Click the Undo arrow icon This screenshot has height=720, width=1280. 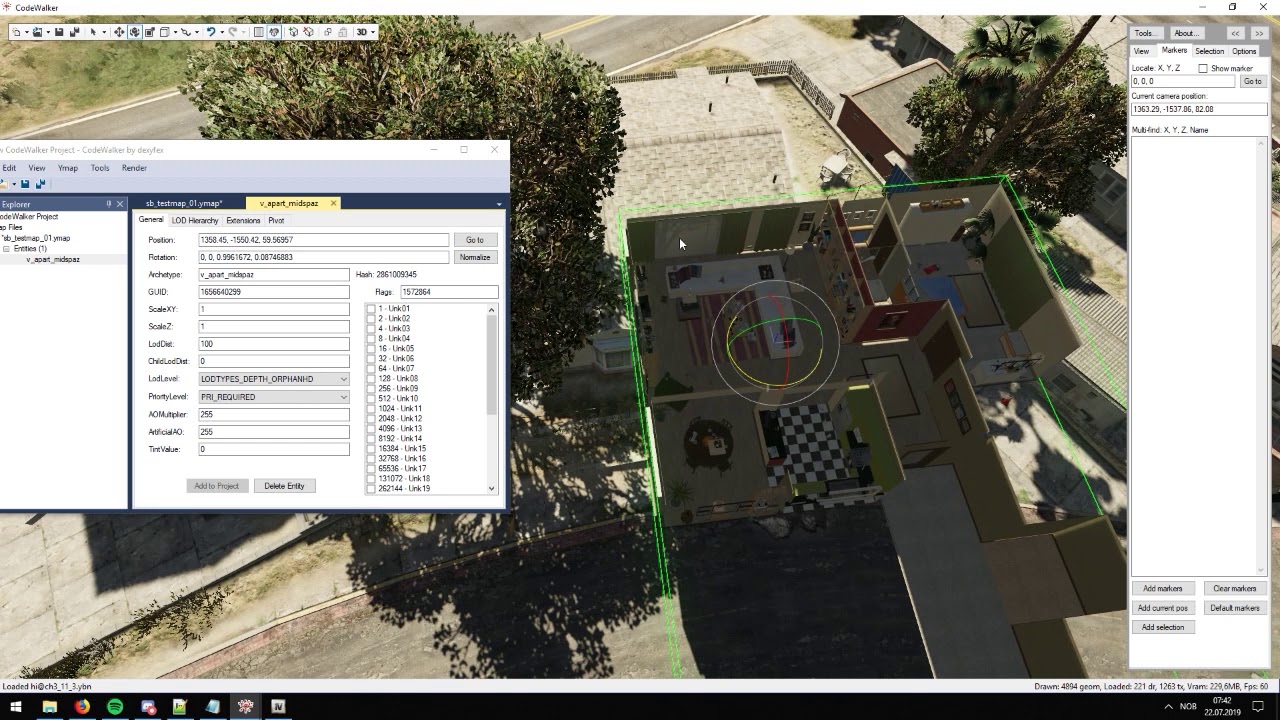(x=211, y=32)
